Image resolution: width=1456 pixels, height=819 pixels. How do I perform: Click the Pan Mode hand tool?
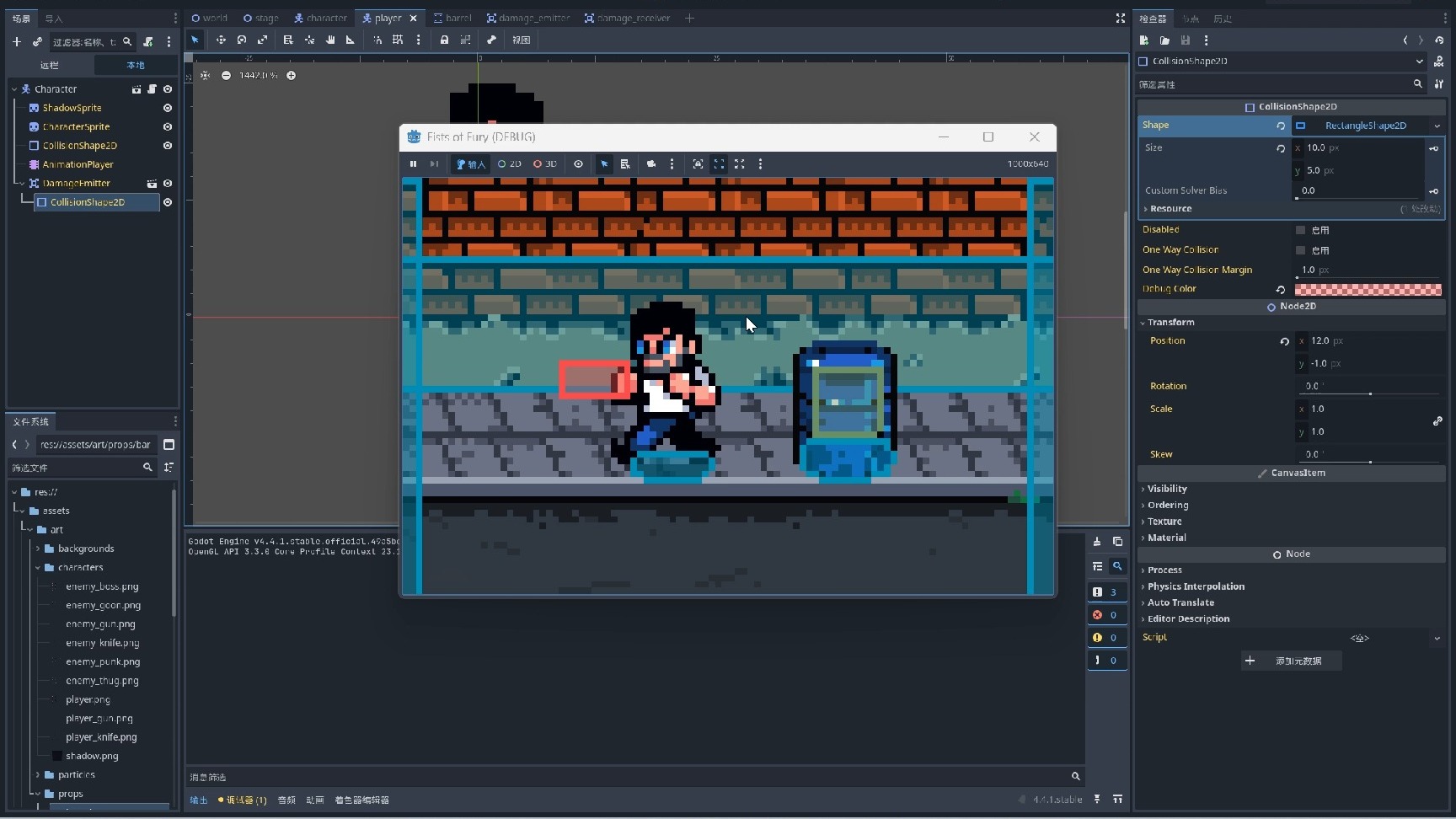tap(330, 40)
